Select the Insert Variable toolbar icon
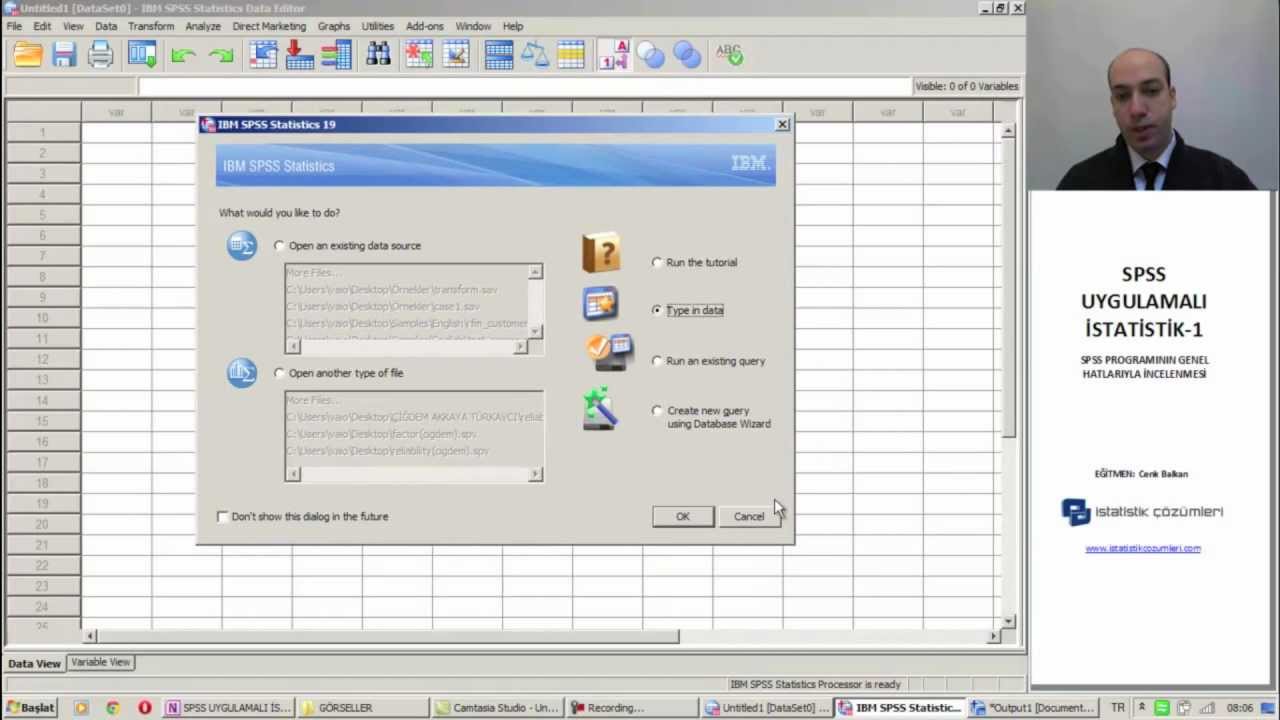1280x720 pixels. 456,54
